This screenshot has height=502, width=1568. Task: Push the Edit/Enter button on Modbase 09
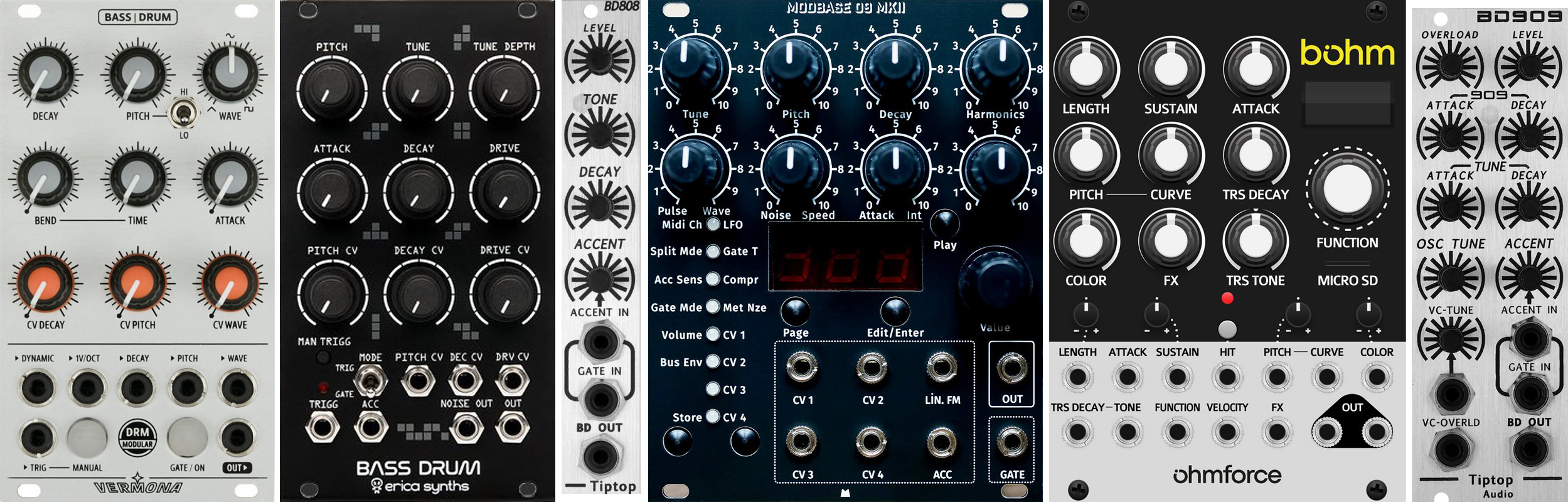(895, 311)
